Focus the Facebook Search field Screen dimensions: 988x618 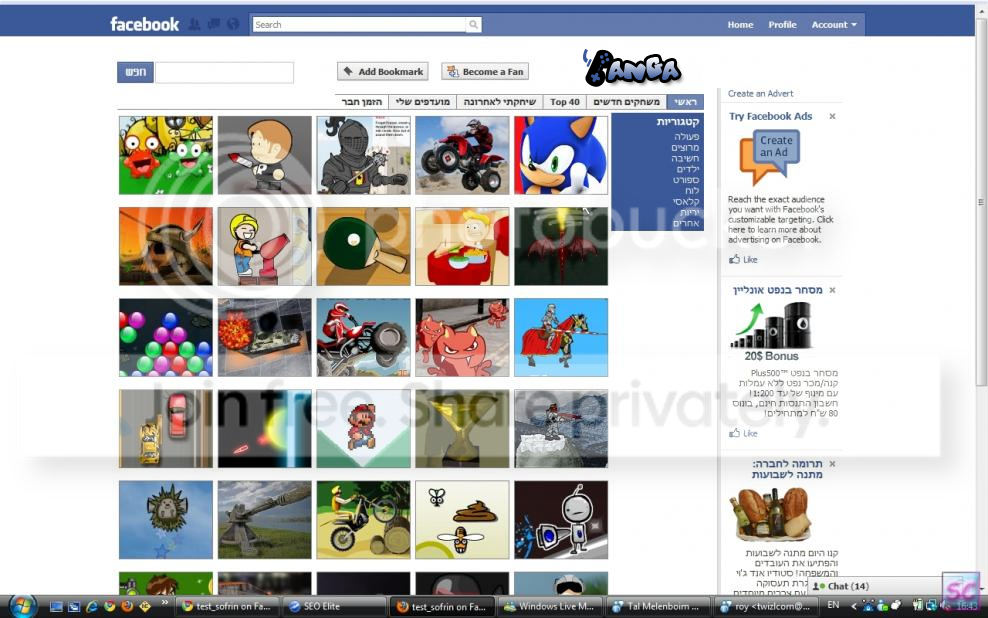click(359, 25)
